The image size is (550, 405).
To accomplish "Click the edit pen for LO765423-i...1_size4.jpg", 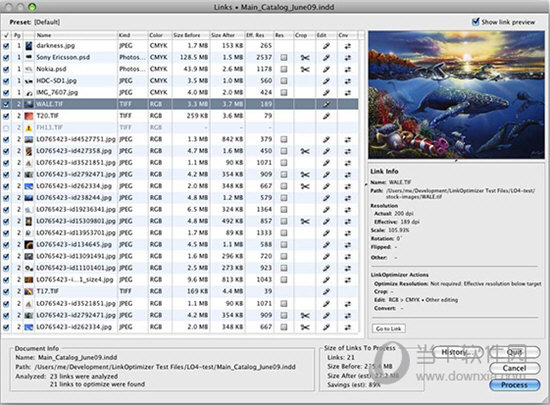I will tap(326, 280).
